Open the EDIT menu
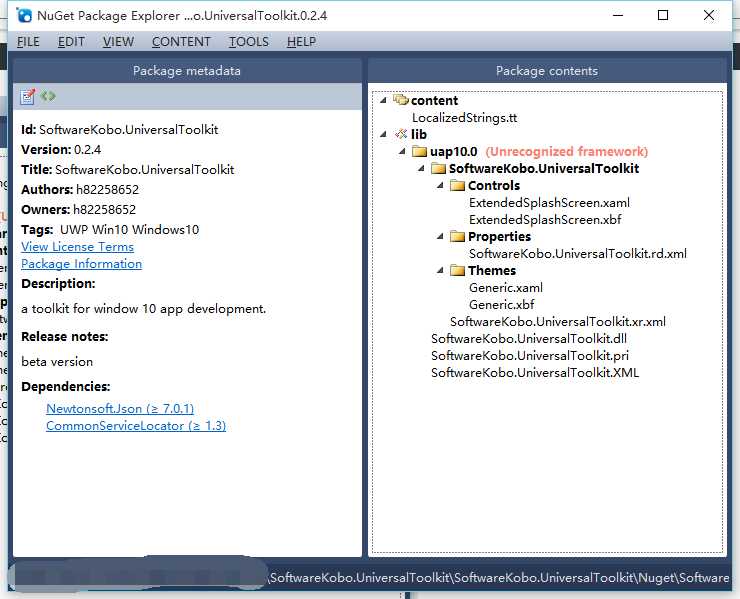The height and width of the screenshot is (599, 740). click(x=71, y=42)
